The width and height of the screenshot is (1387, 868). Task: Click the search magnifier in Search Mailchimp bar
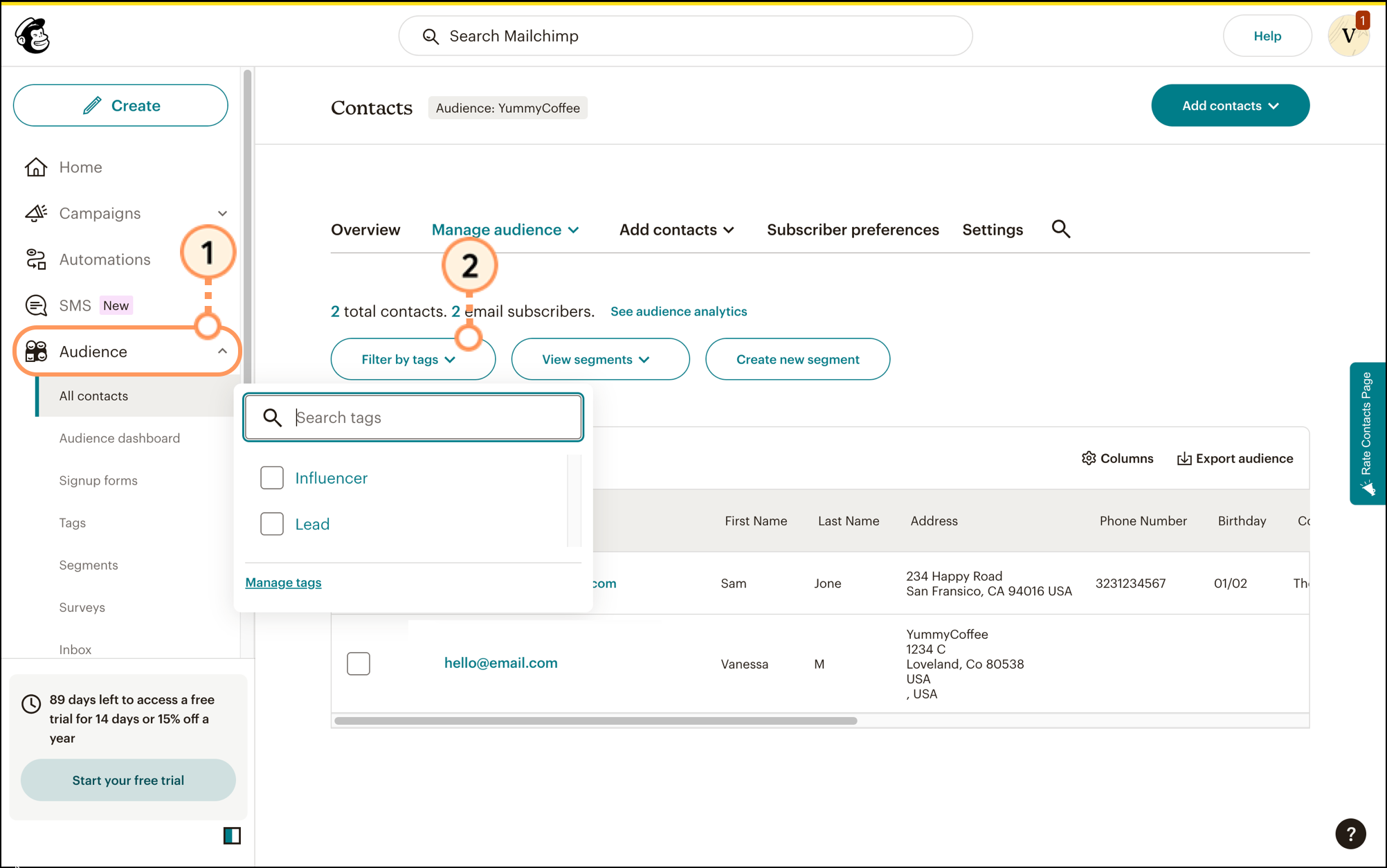pos(430,36)
